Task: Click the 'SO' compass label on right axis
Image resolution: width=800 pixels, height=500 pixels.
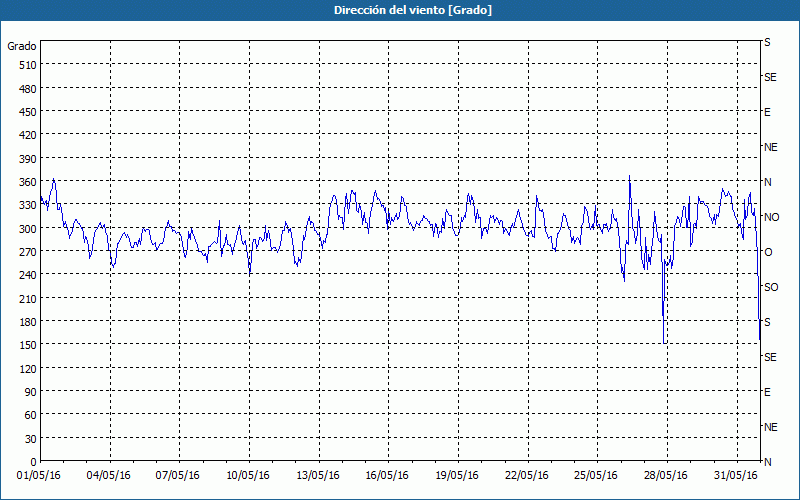Action: click(x=771, y=287)
